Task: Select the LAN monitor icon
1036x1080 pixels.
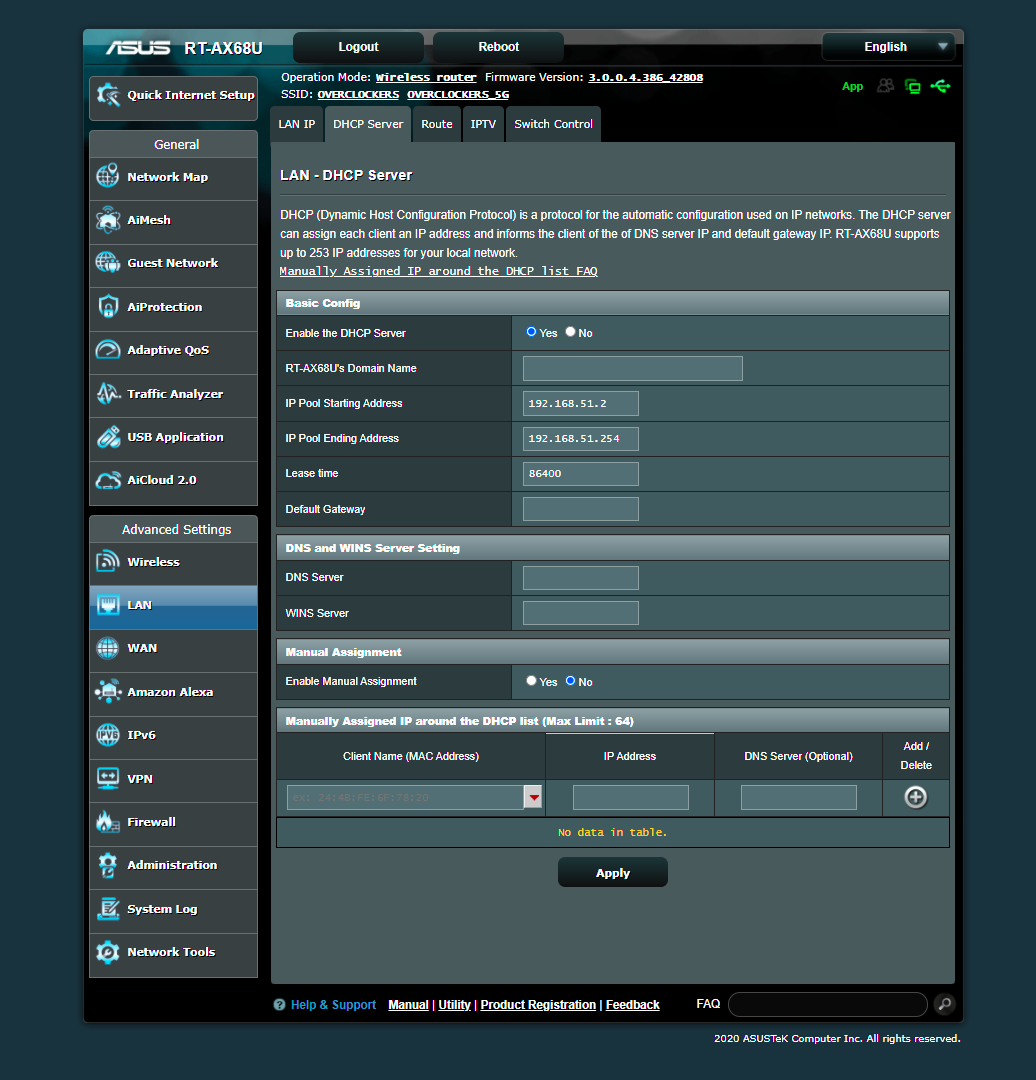Action: coord(107,605)
